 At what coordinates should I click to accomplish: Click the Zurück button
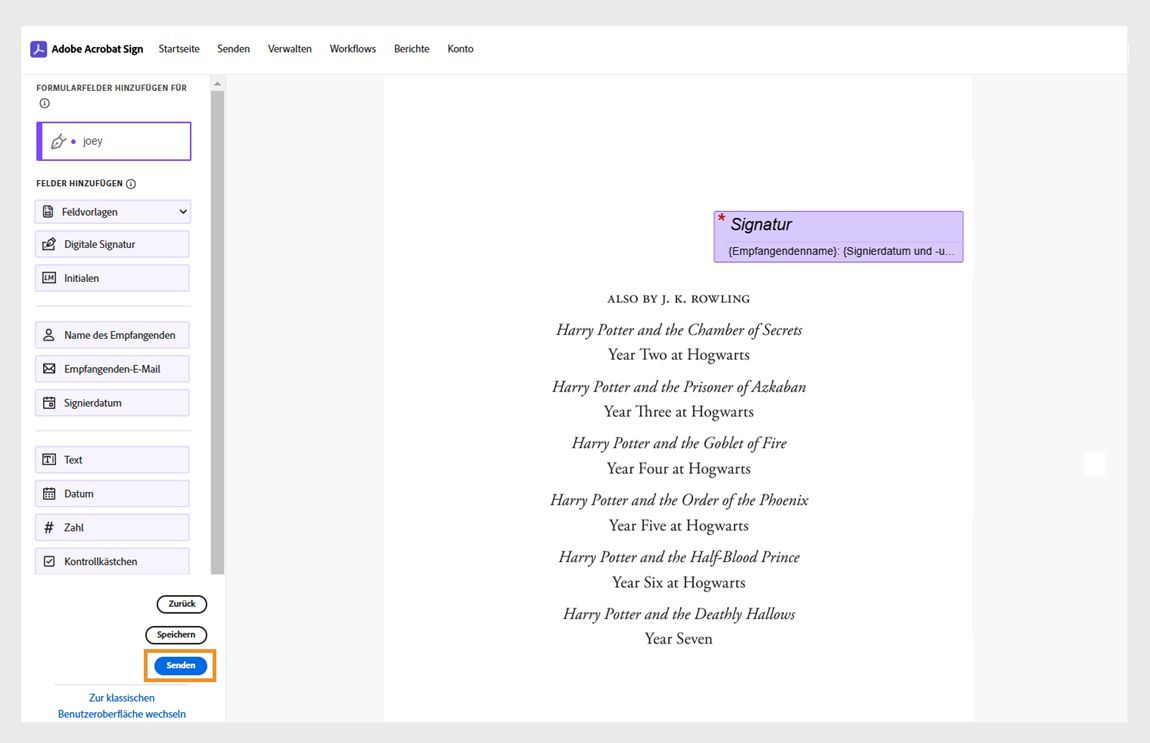coord(182,604)
